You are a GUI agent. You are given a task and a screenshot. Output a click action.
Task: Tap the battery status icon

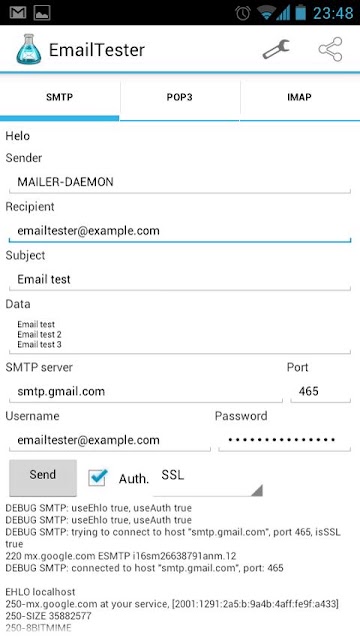point(300,13)
